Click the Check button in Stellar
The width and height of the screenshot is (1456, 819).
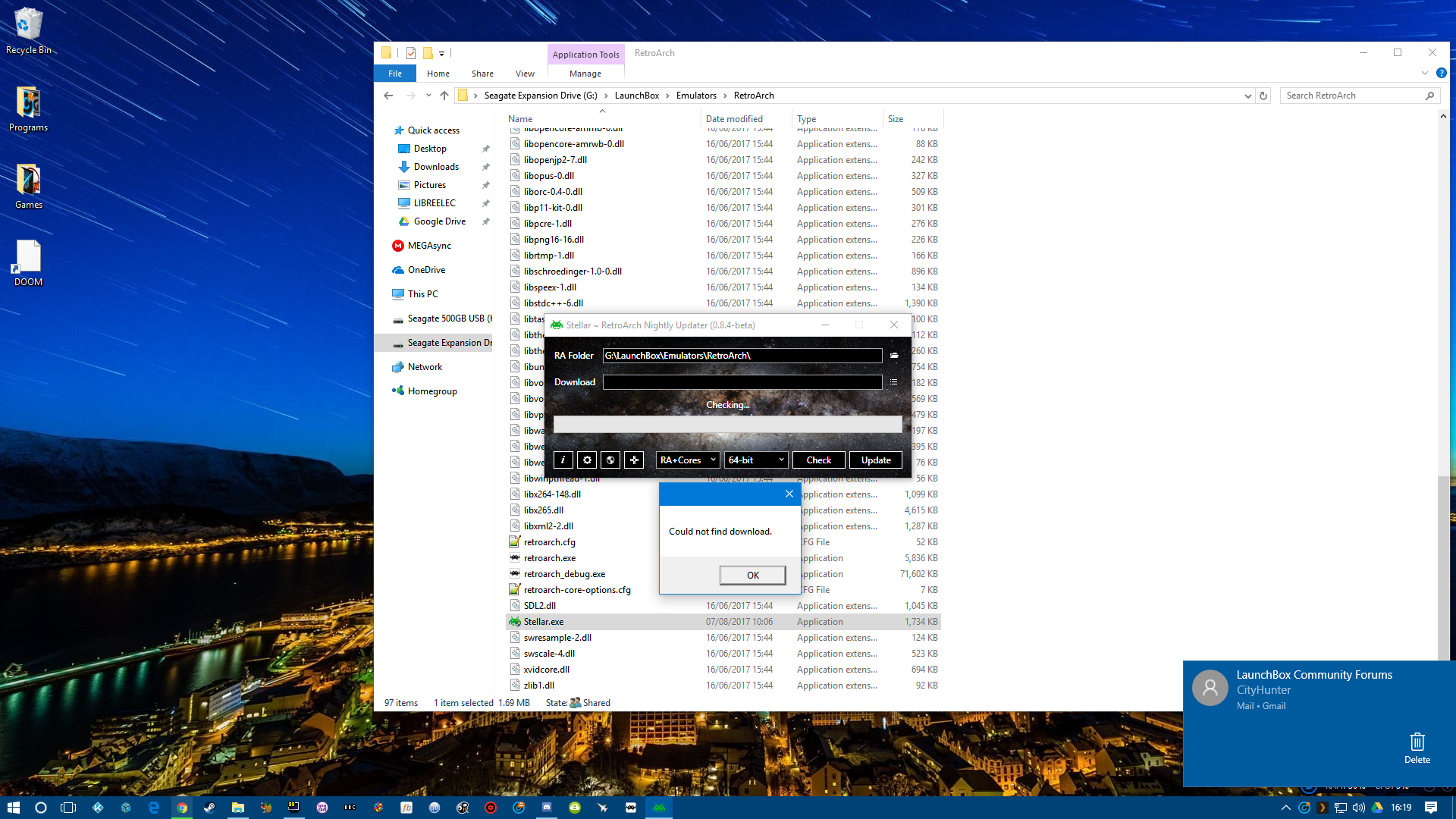point(818,460)
